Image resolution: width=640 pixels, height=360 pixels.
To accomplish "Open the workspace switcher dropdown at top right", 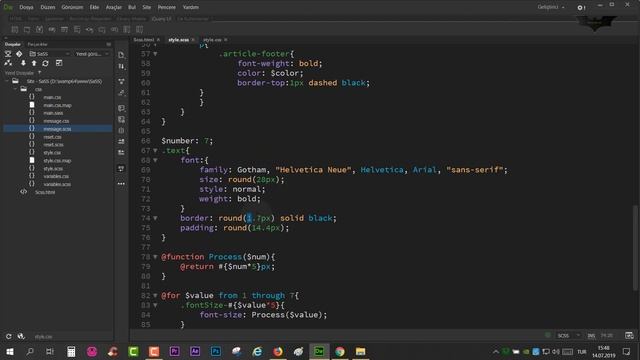I will pyautogui.click(x=551, y=7).
